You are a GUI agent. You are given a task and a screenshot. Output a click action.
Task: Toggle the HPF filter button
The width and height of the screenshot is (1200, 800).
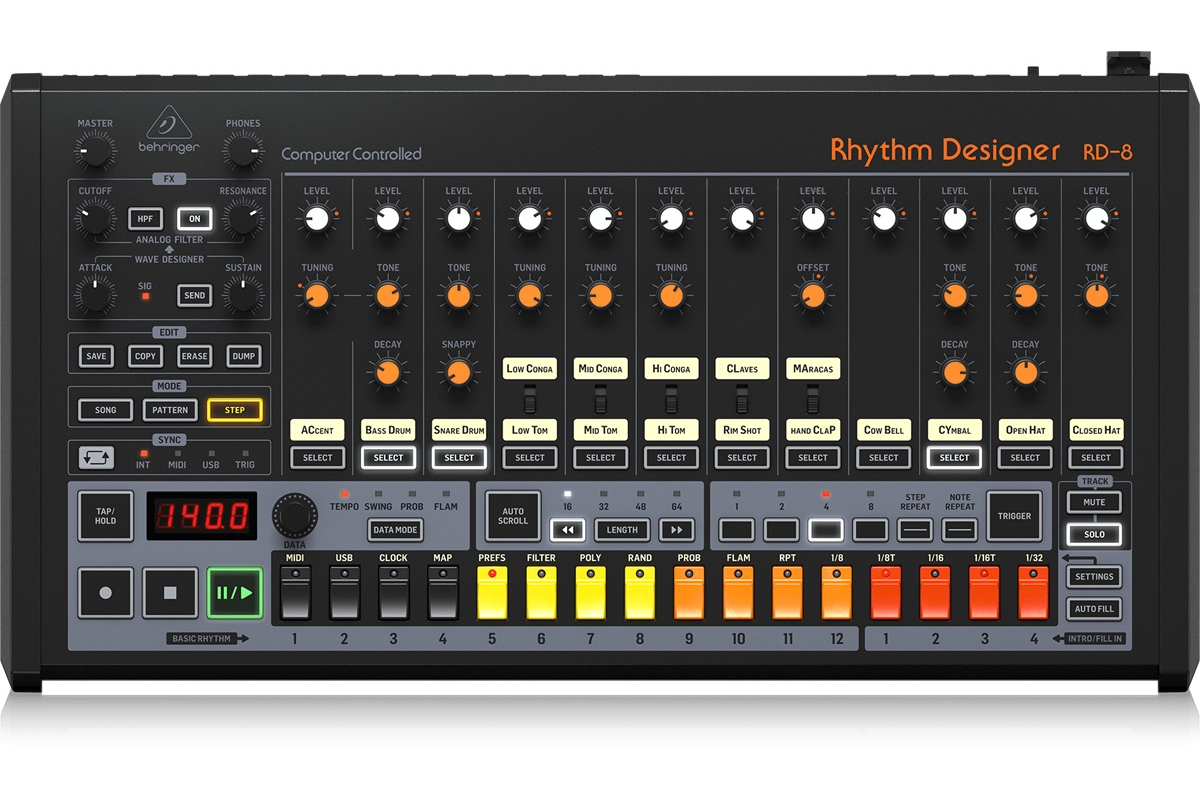click(145, 219)
